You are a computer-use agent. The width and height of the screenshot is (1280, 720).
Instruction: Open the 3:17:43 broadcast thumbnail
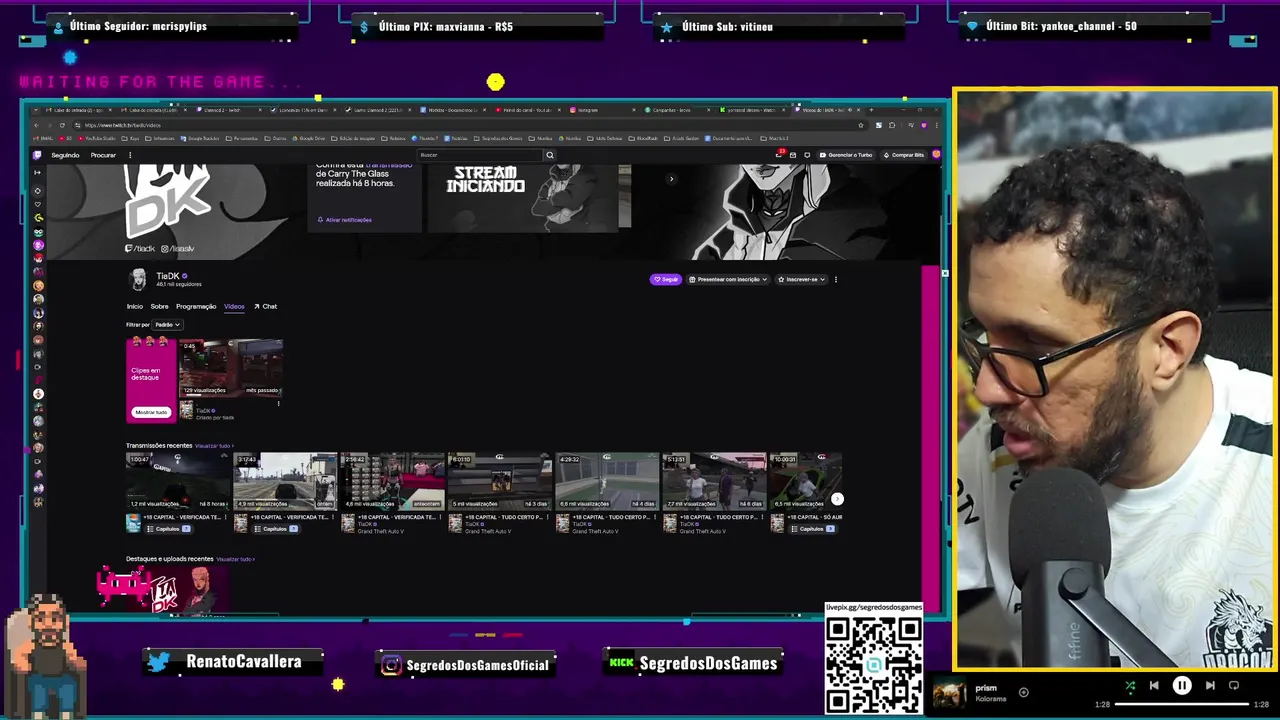(285, 481)
